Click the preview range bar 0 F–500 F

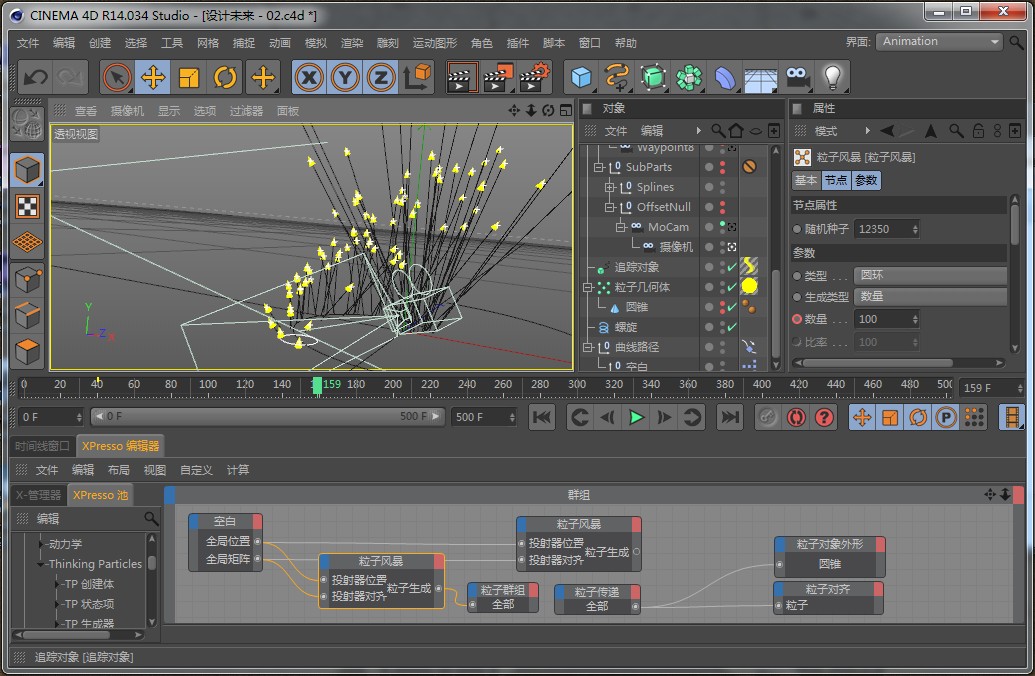coord(267,417)
